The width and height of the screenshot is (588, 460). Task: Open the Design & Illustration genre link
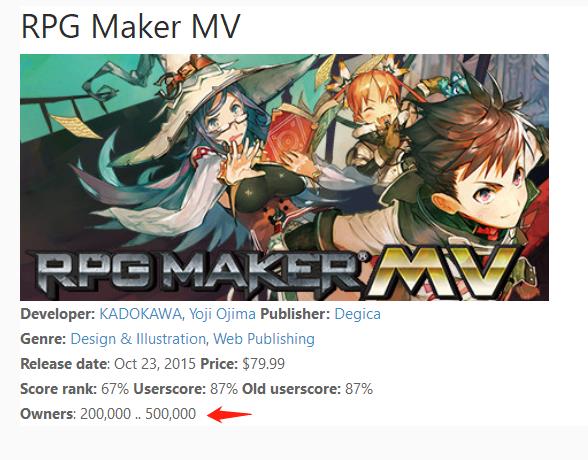(x=138, y=339)
